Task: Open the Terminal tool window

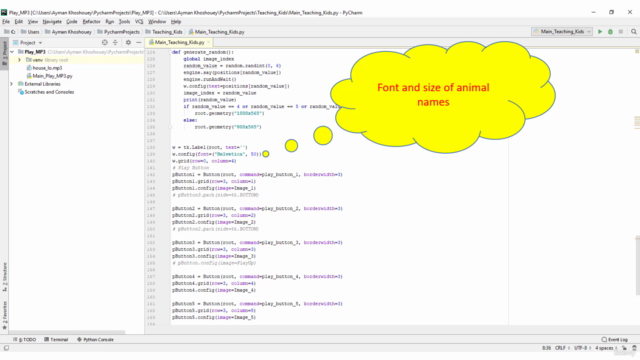Action: (56, 339)
